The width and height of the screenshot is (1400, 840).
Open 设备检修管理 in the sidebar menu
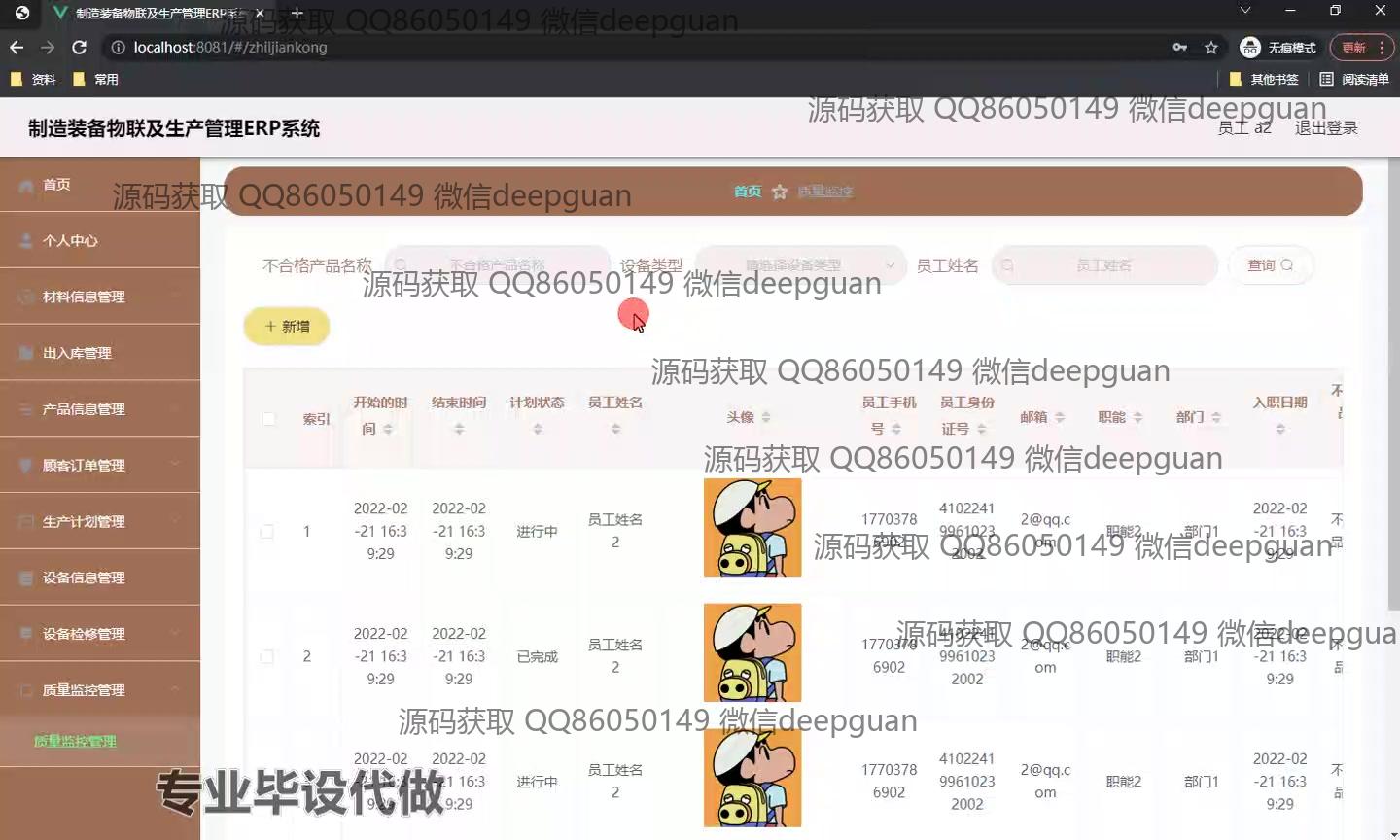pyautogui.click(x=100, y=634)
